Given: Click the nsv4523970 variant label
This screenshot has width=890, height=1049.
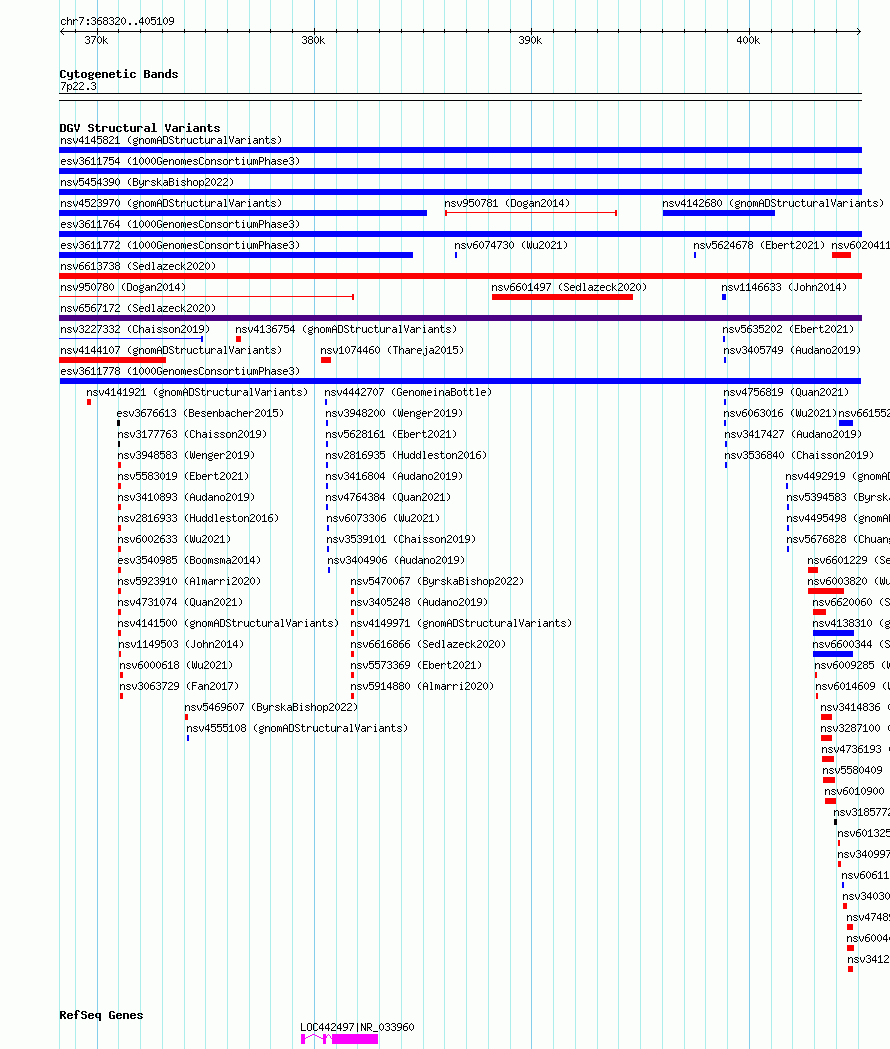Looking at the screenshot, I should (x=171, y=203).
